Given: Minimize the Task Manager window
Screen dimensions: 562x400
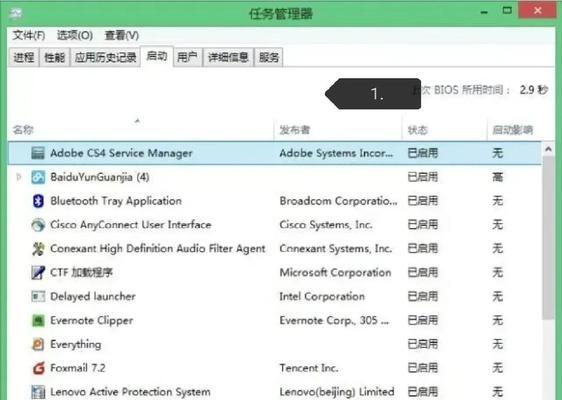Looking at the screenshot, I should coord(484,12).
